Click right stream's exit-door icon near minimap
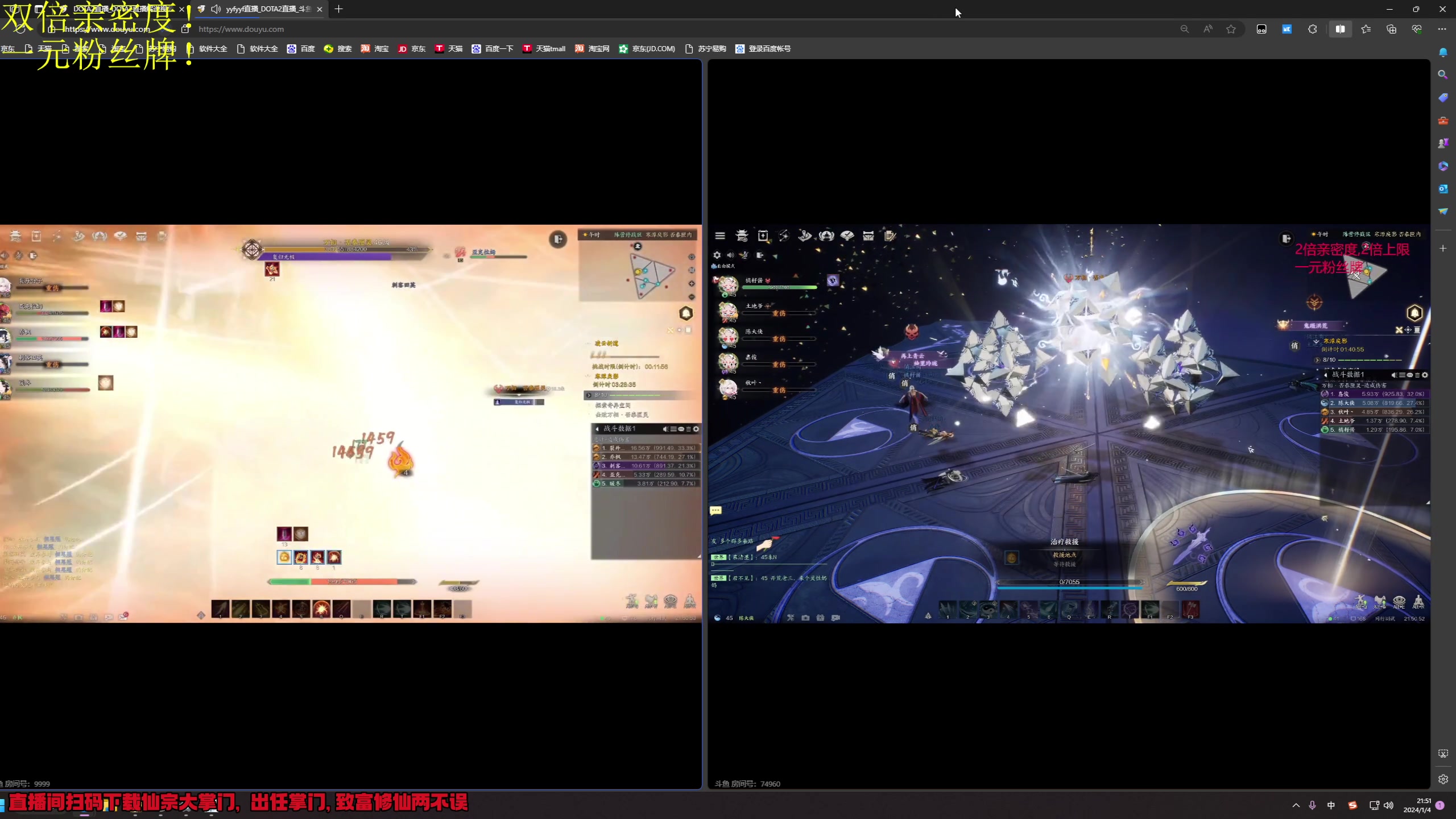1456x819 pixels. click(x=1287, y=239)
